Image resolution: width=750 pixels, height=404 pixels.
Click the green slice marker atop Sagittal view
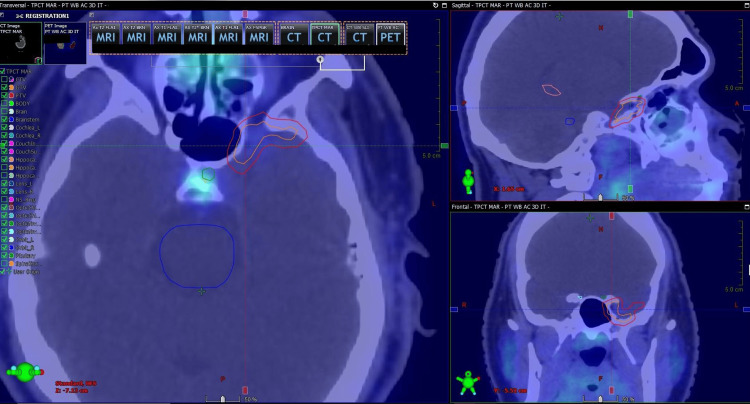coord(630,14)
